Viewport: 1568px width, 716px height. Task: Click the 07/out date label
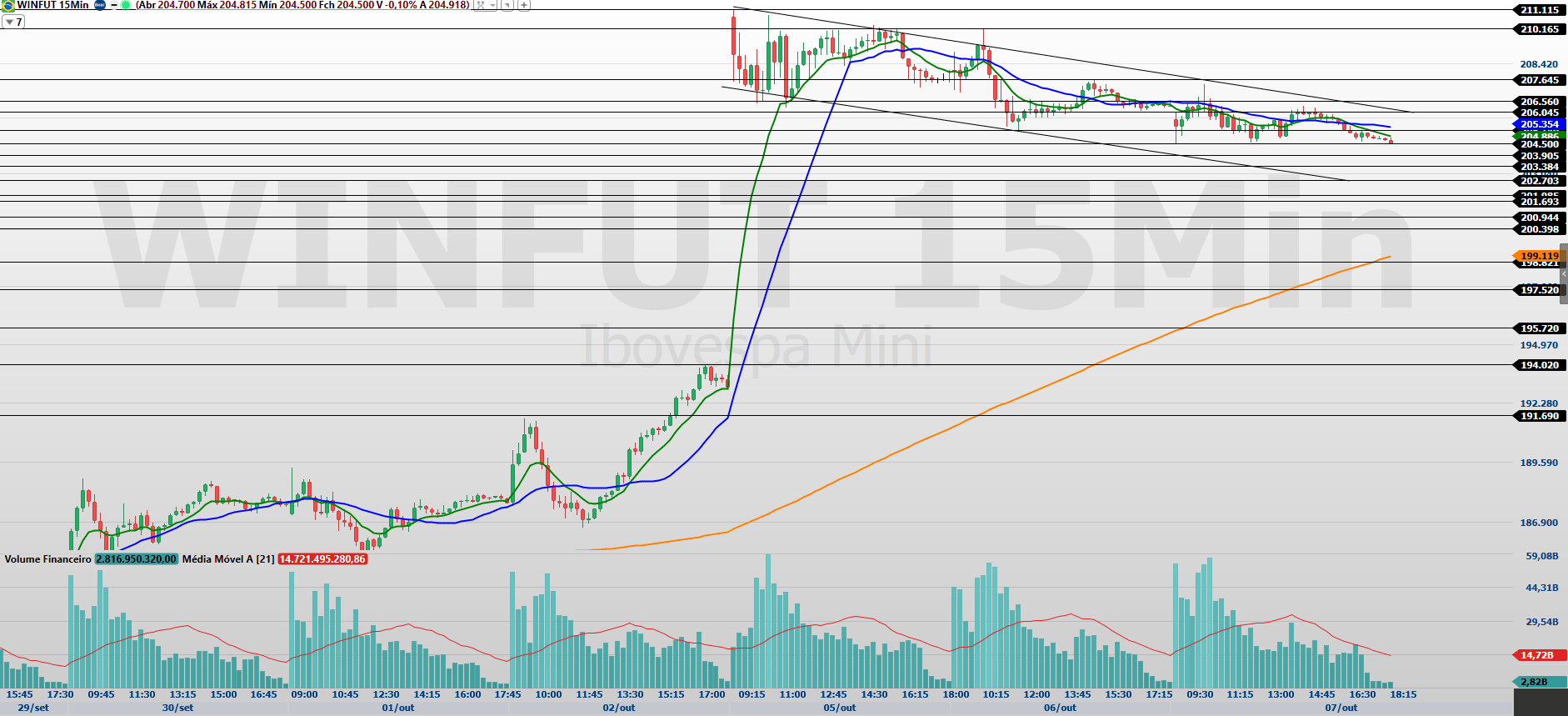click(x=1341, y=708)
